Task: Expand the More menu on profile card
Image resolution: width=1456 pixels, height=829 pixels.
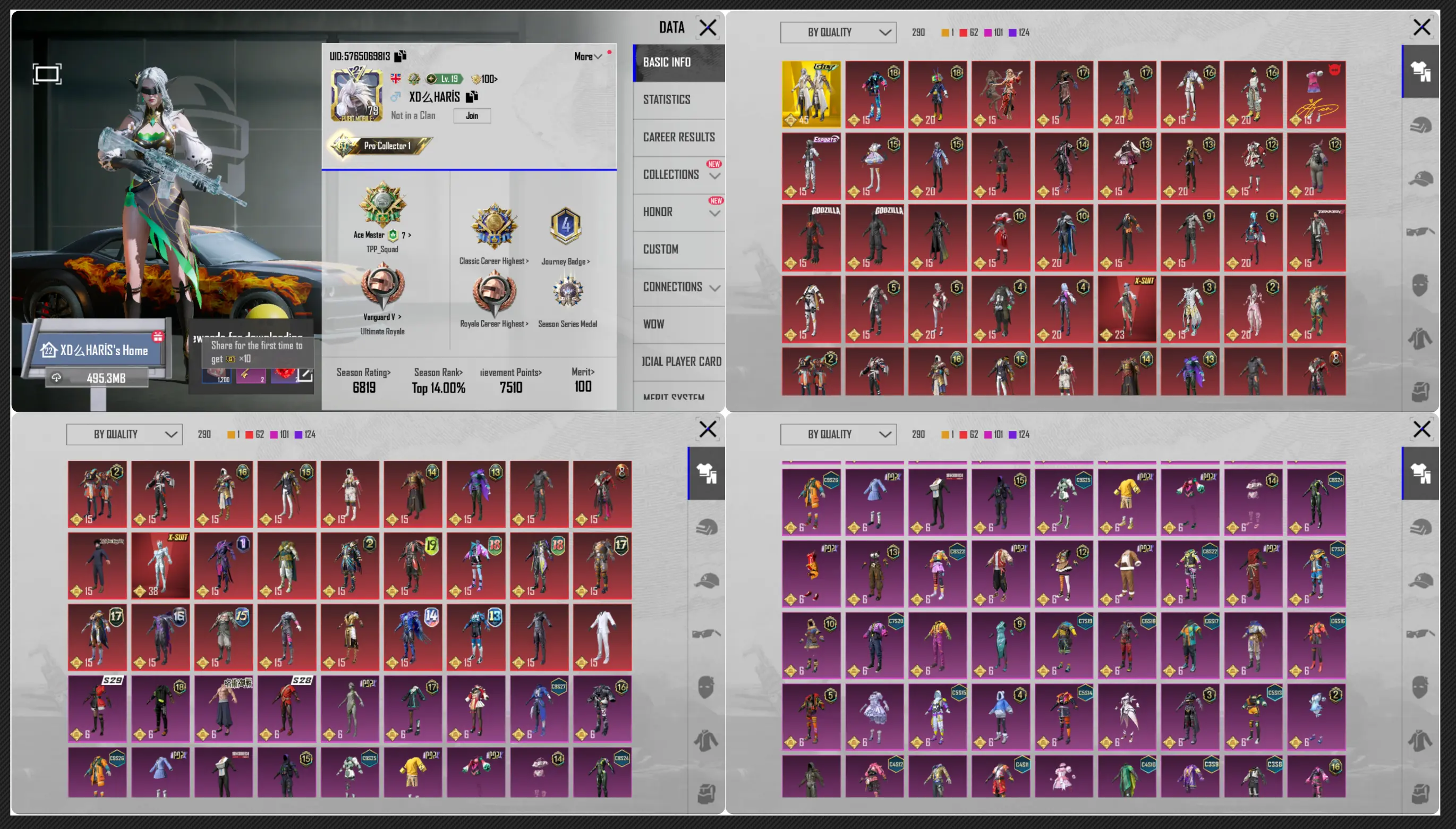Action: (x=587, y=56)
